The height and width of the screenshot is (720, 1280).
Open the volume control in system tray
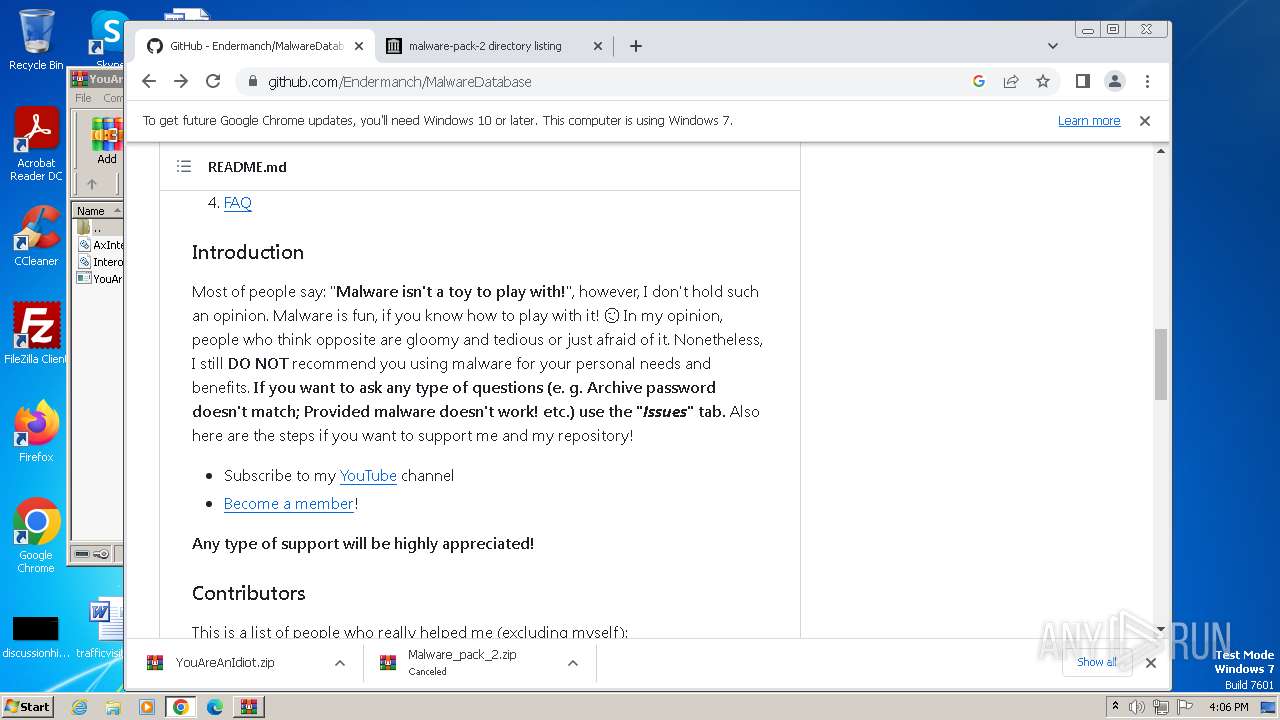coord(1137,707)
